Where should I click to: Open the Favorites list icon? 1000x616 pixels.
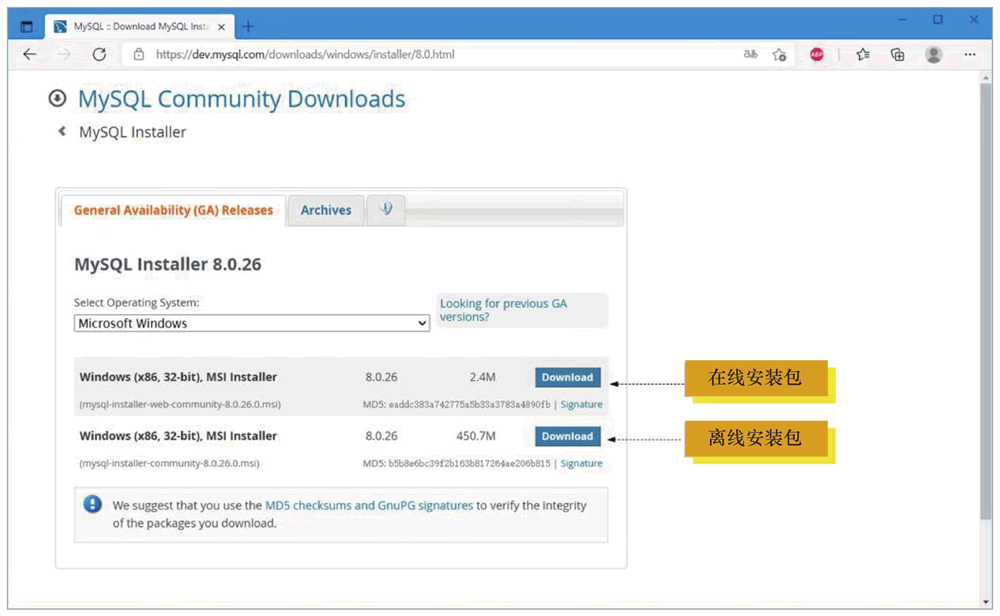tap(863, 55)
